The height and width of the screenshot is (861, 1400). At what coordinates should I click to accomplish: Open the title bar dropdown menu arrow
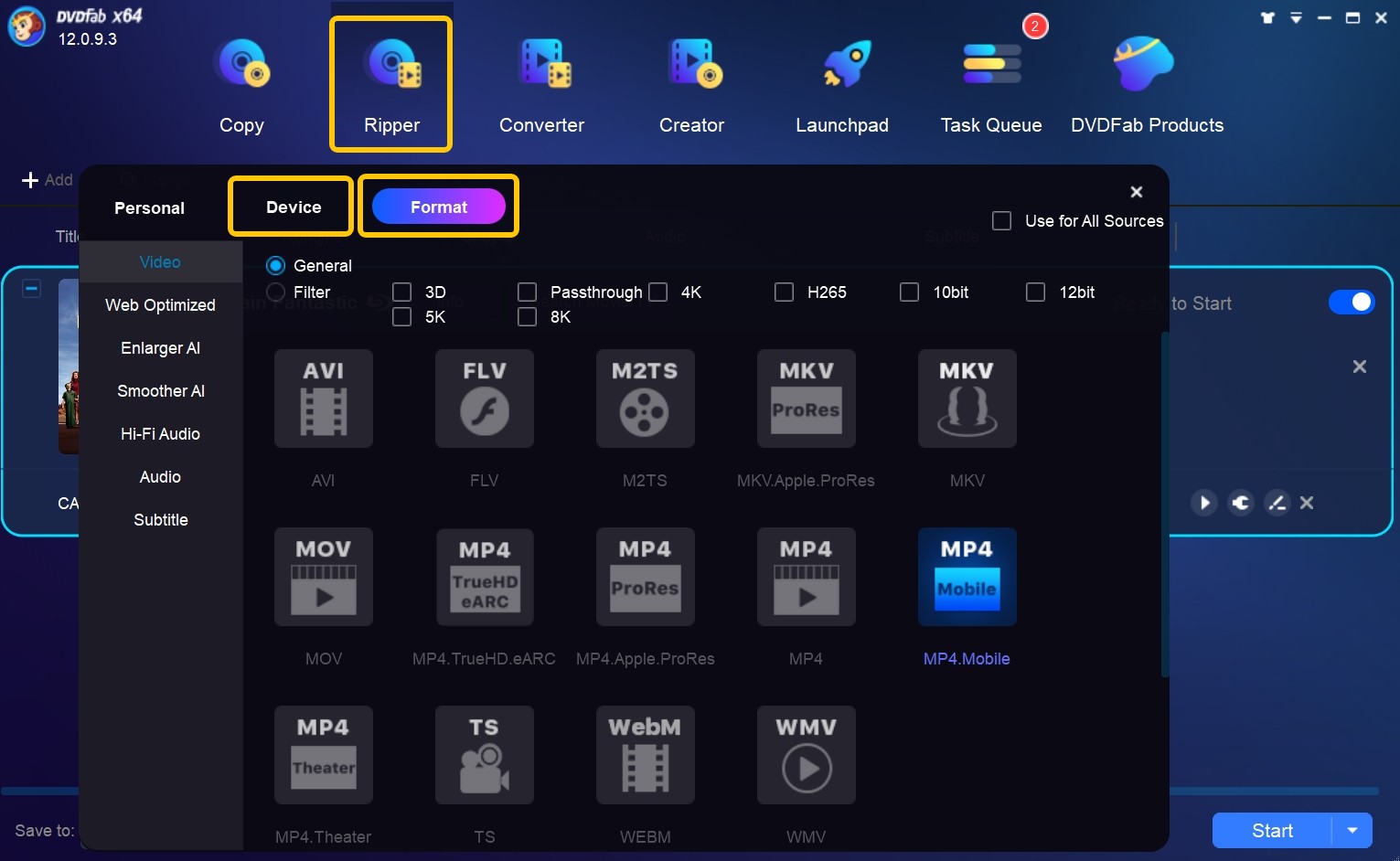click(1296, 17)
